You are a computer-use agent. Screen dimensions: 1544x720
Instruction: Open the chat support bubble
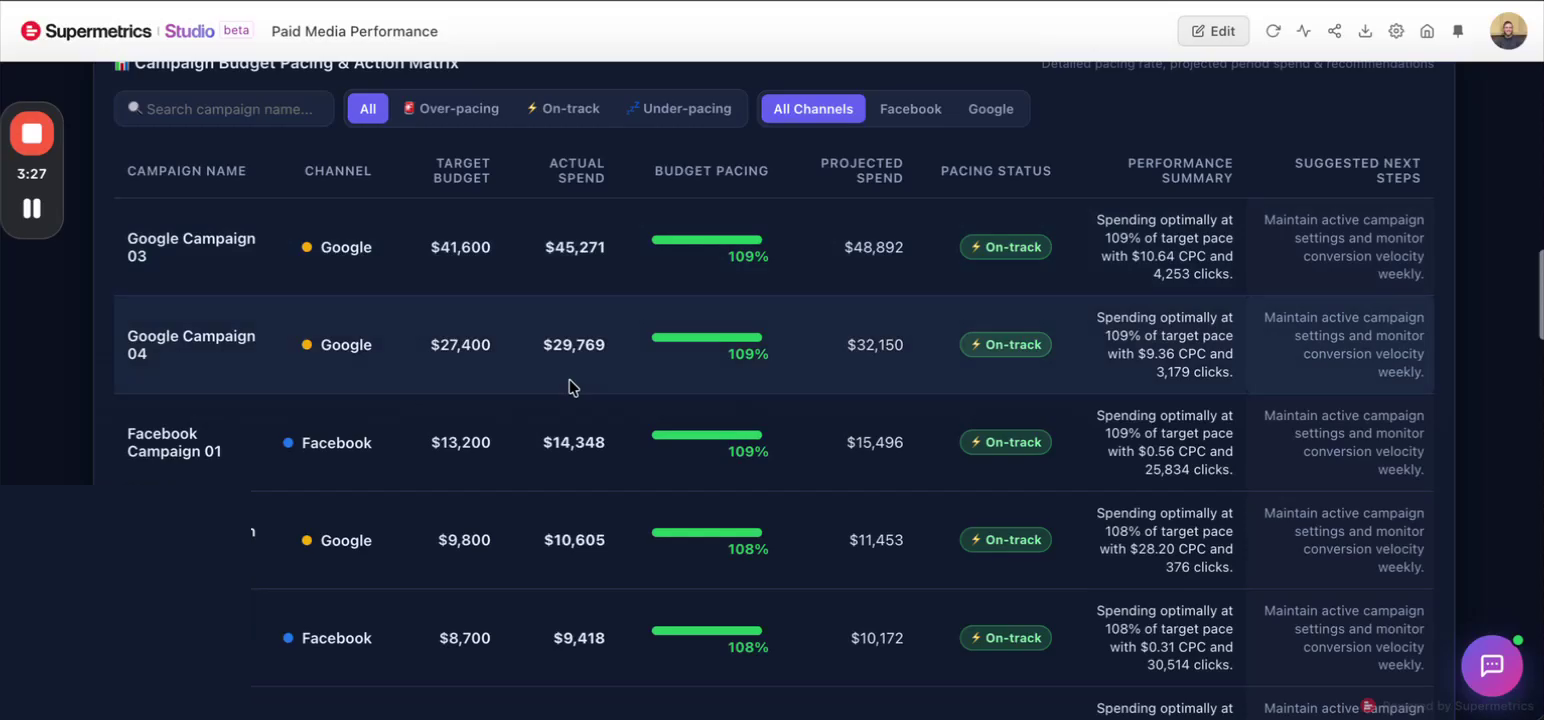pos(1492,666)
